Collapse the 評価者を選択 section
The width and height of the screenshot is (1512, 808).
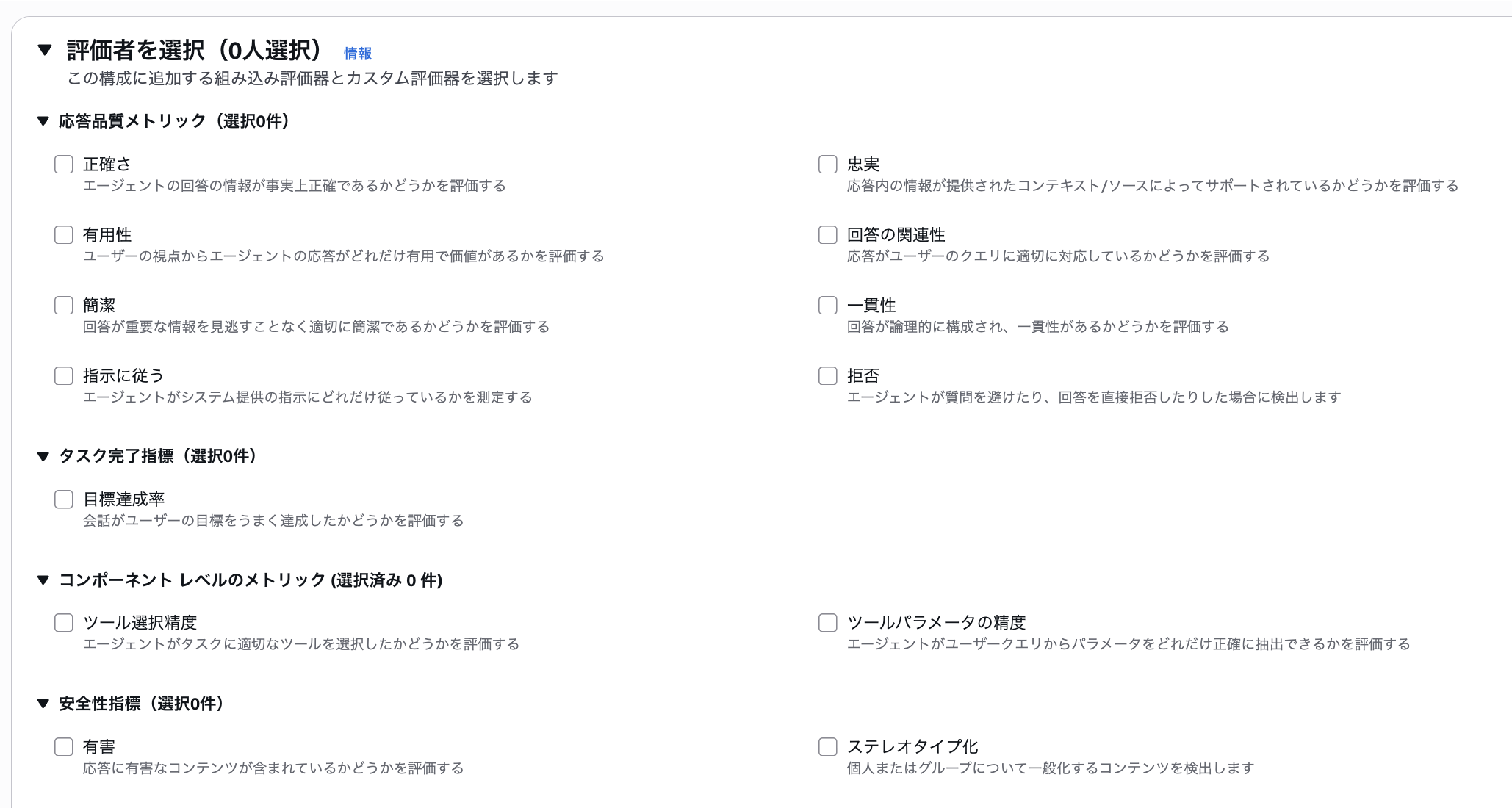(x=45, y=51)
